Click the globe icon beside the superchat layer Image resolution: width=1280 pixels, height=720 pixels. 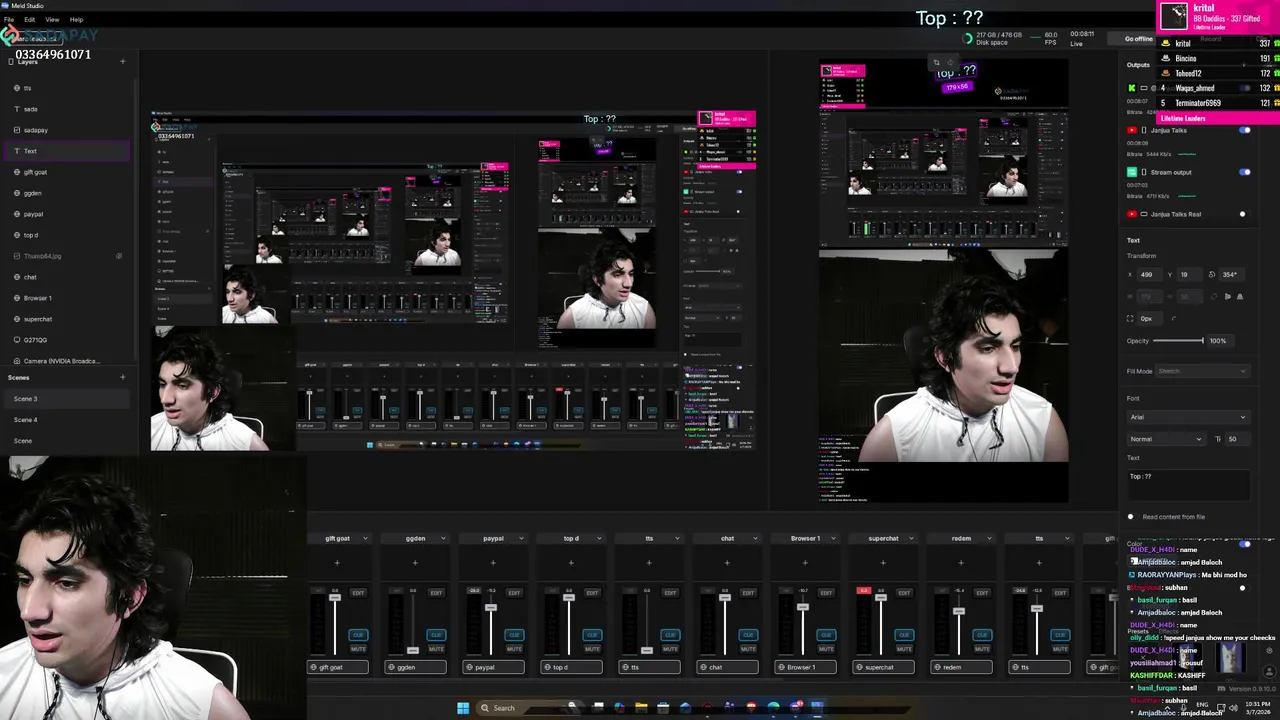coord(16,319)
